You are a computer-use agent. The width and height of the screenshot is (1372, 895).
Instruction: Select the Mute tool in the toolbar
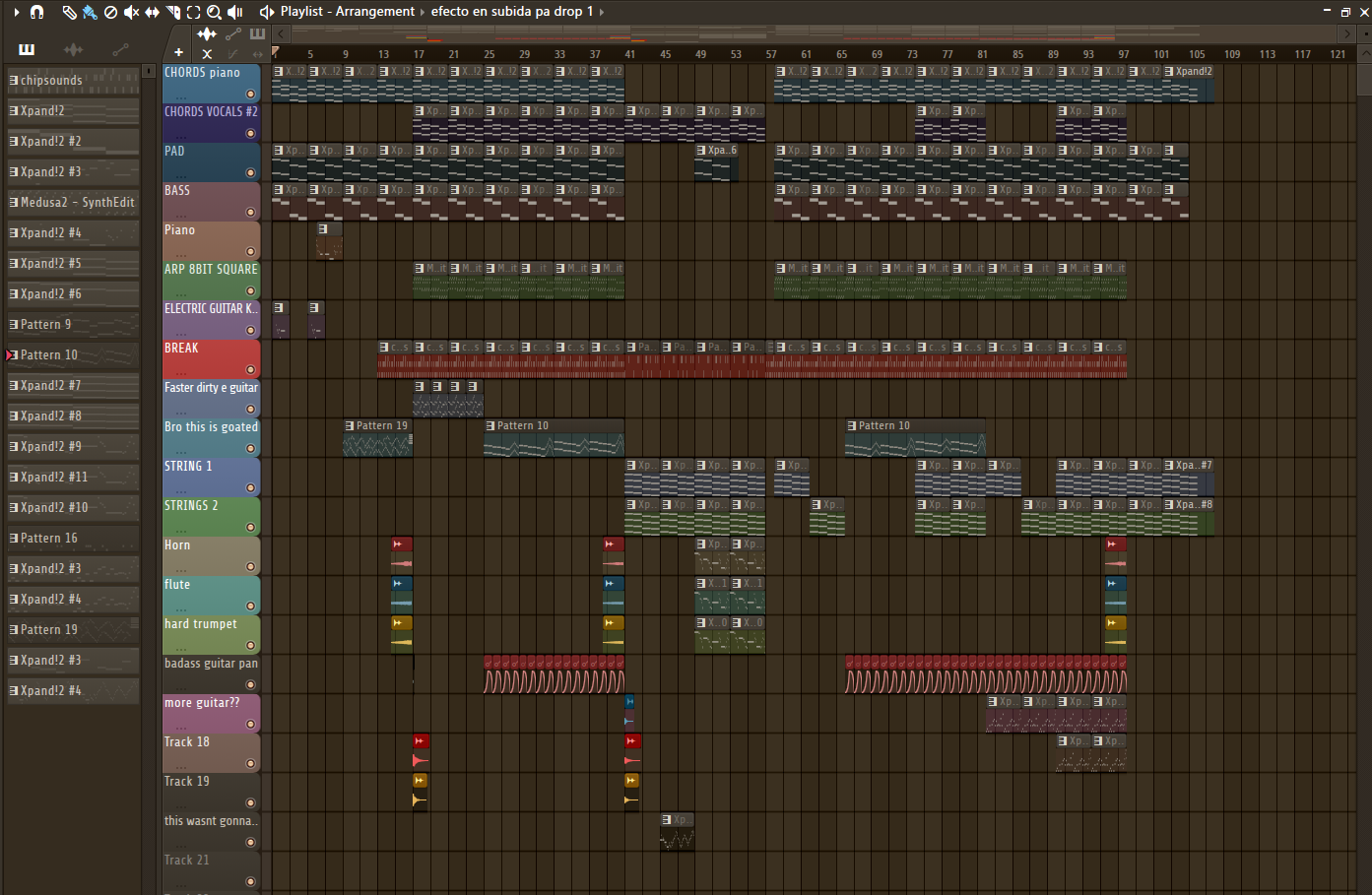(x=130, y=13)
